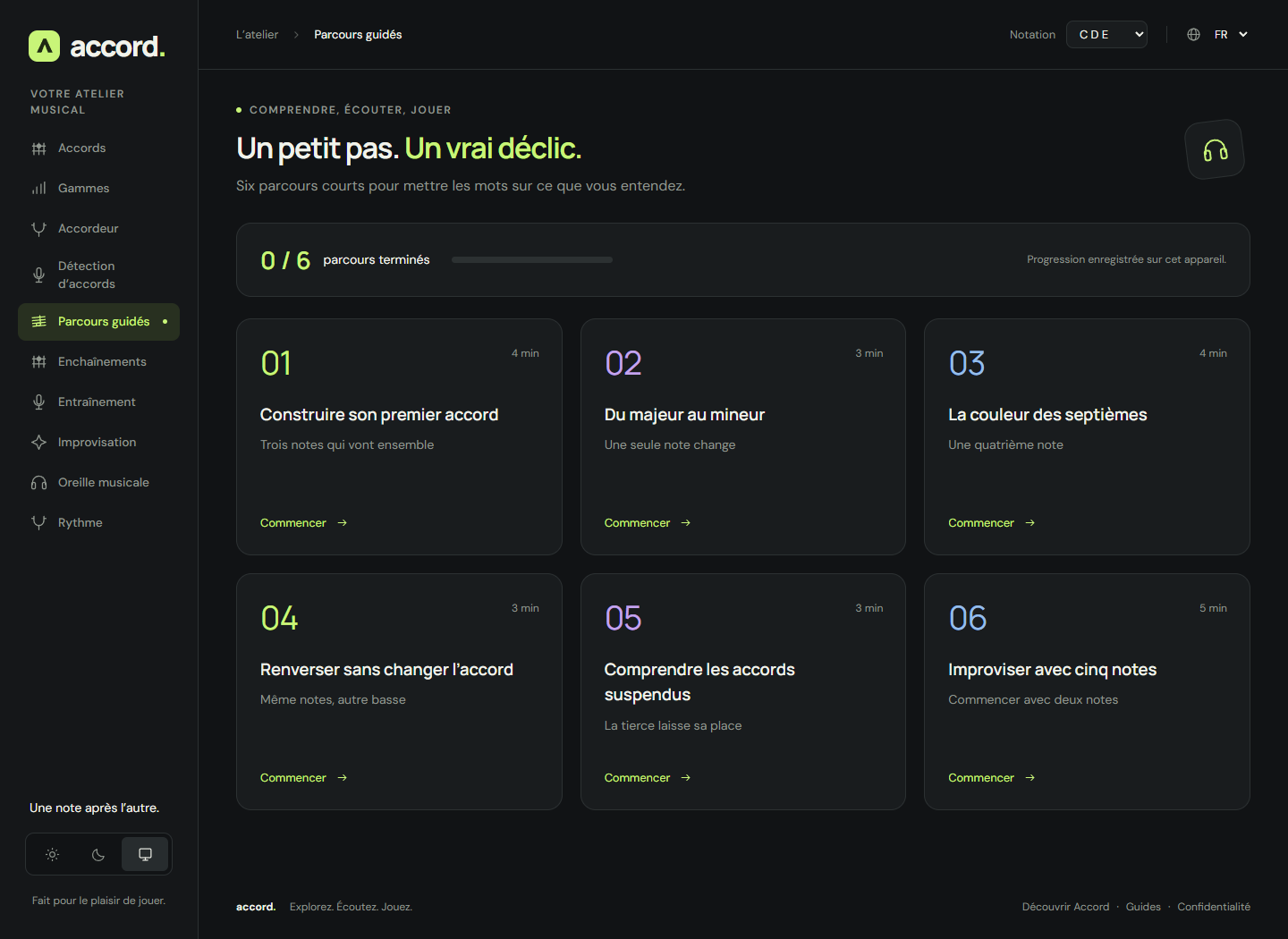Open the Oreille musicale headphones icon
1288x939 pixels.
pyautogui.click(x=38, y=483)
